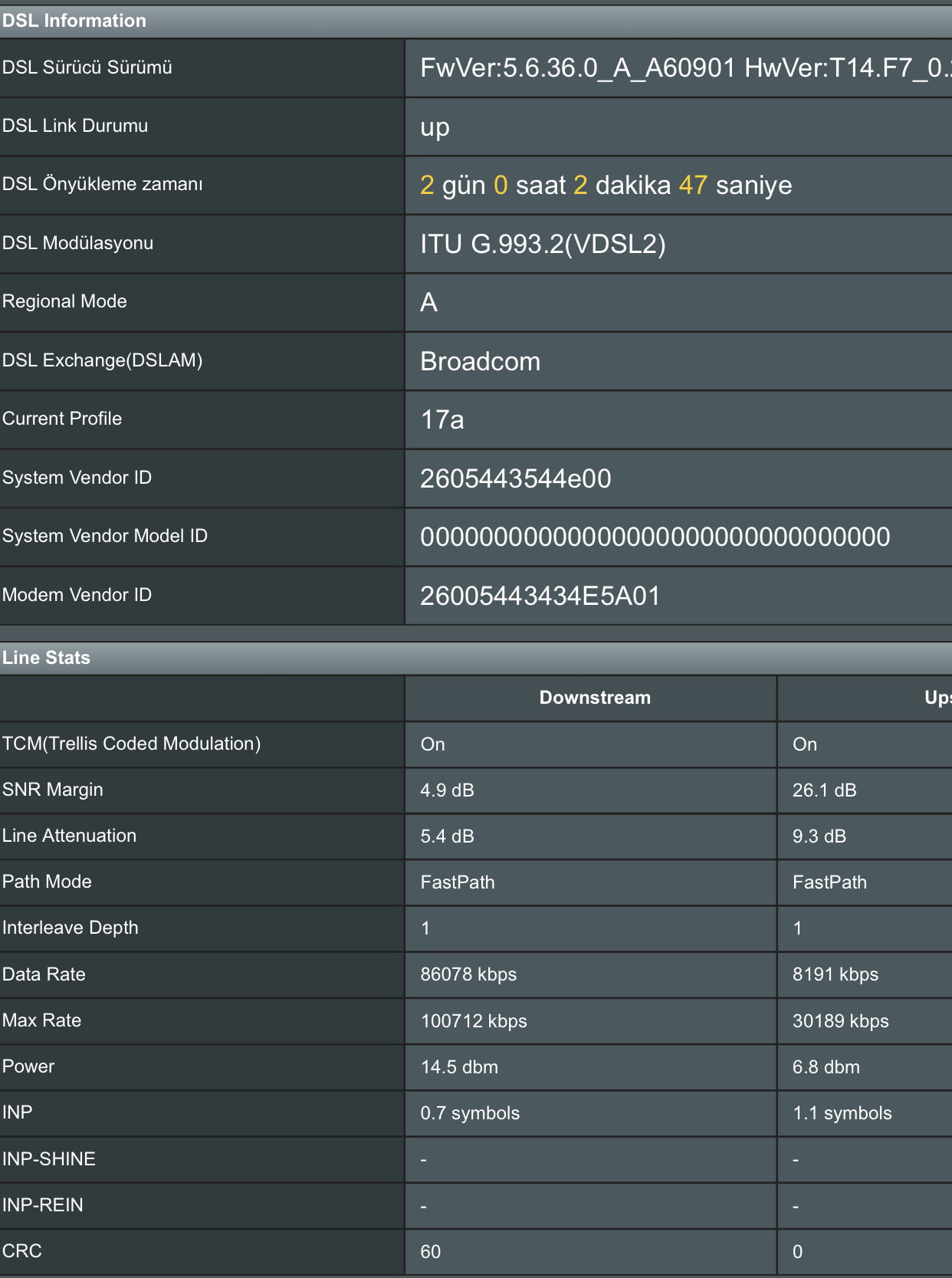This screenshot has width=952, height=1278.
Task: Click the upstream SNR Margin 26.1 dB
Action: 824,790
